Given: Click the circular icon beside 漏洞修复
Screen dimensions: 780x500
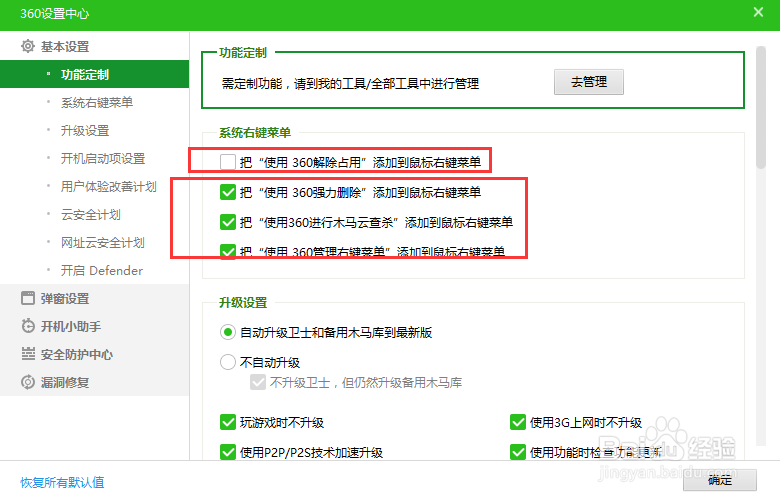Looking at the screenshot, I should [28, 382].
